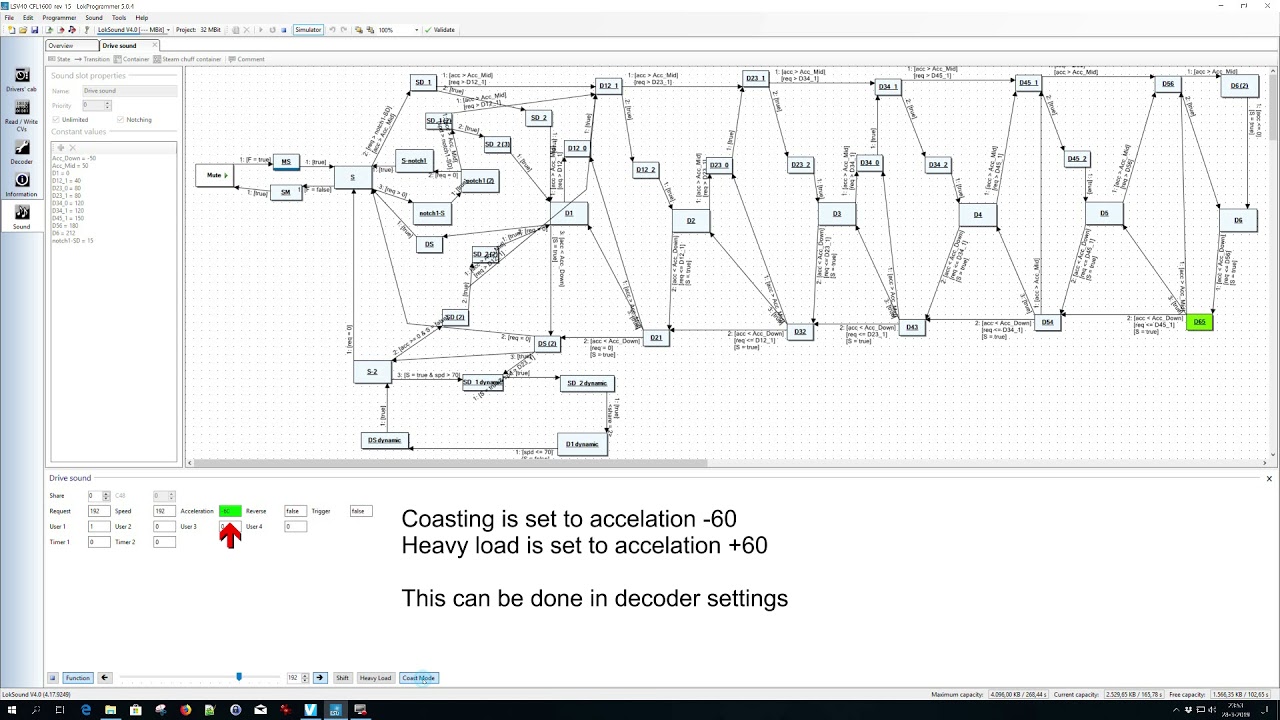
Task: Toggle the Heavy Load button
Action: pyautogui.click(x=375, y=678)
